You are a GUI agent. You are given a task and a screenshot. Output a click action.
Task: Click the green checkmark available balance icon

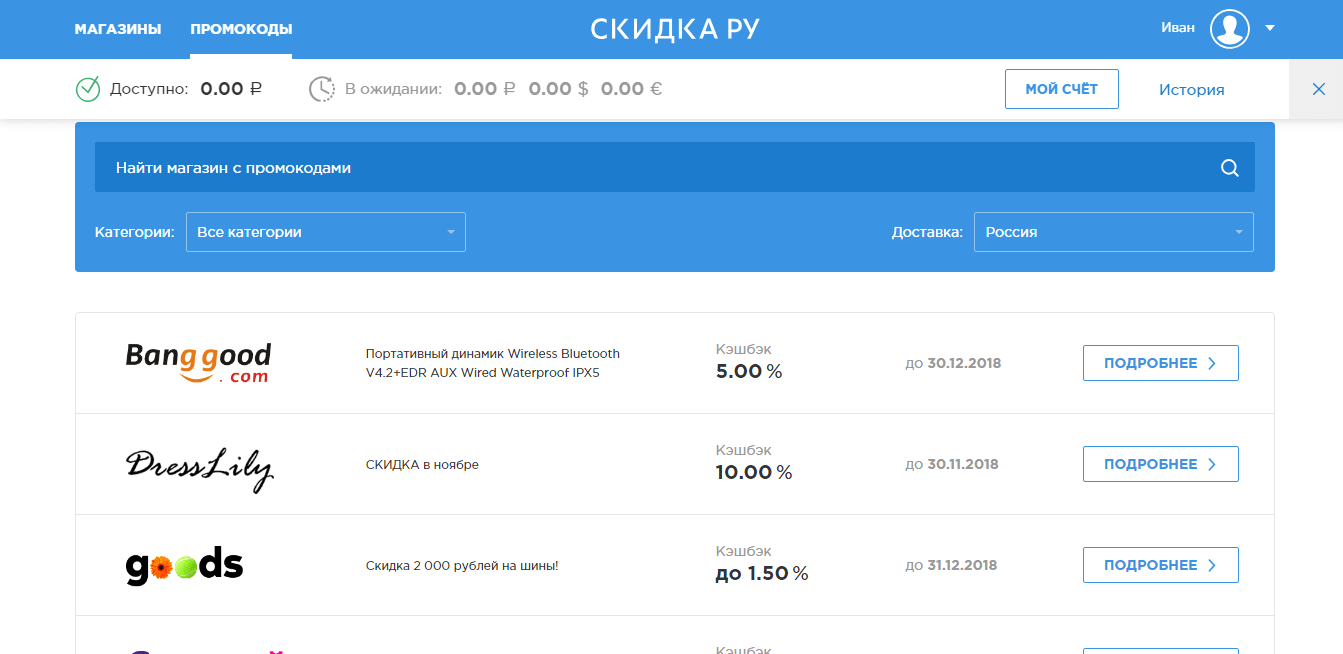click(88, 89)
